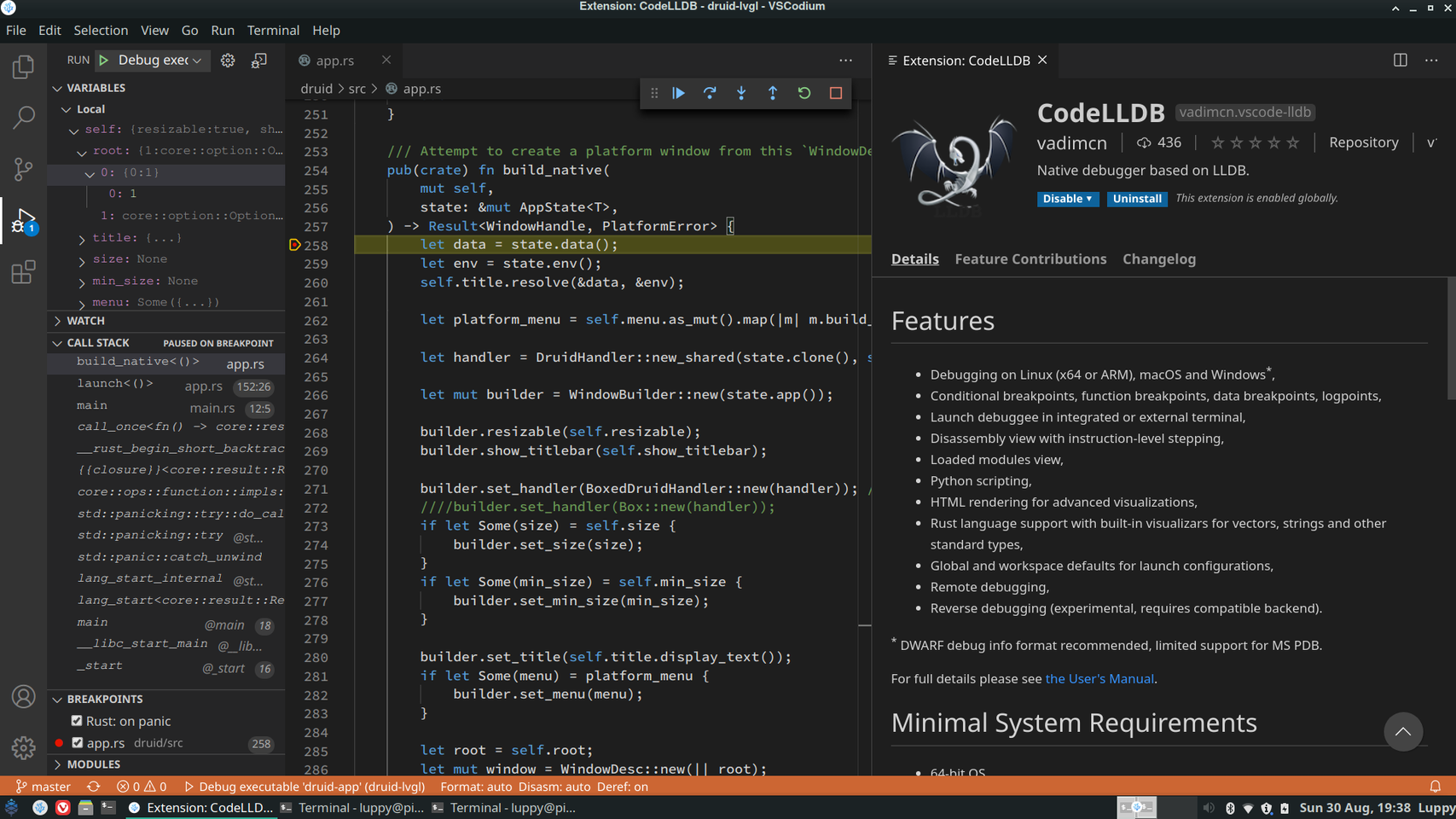Restart the debug session
1456x819 pixels.
pos(804,93)
